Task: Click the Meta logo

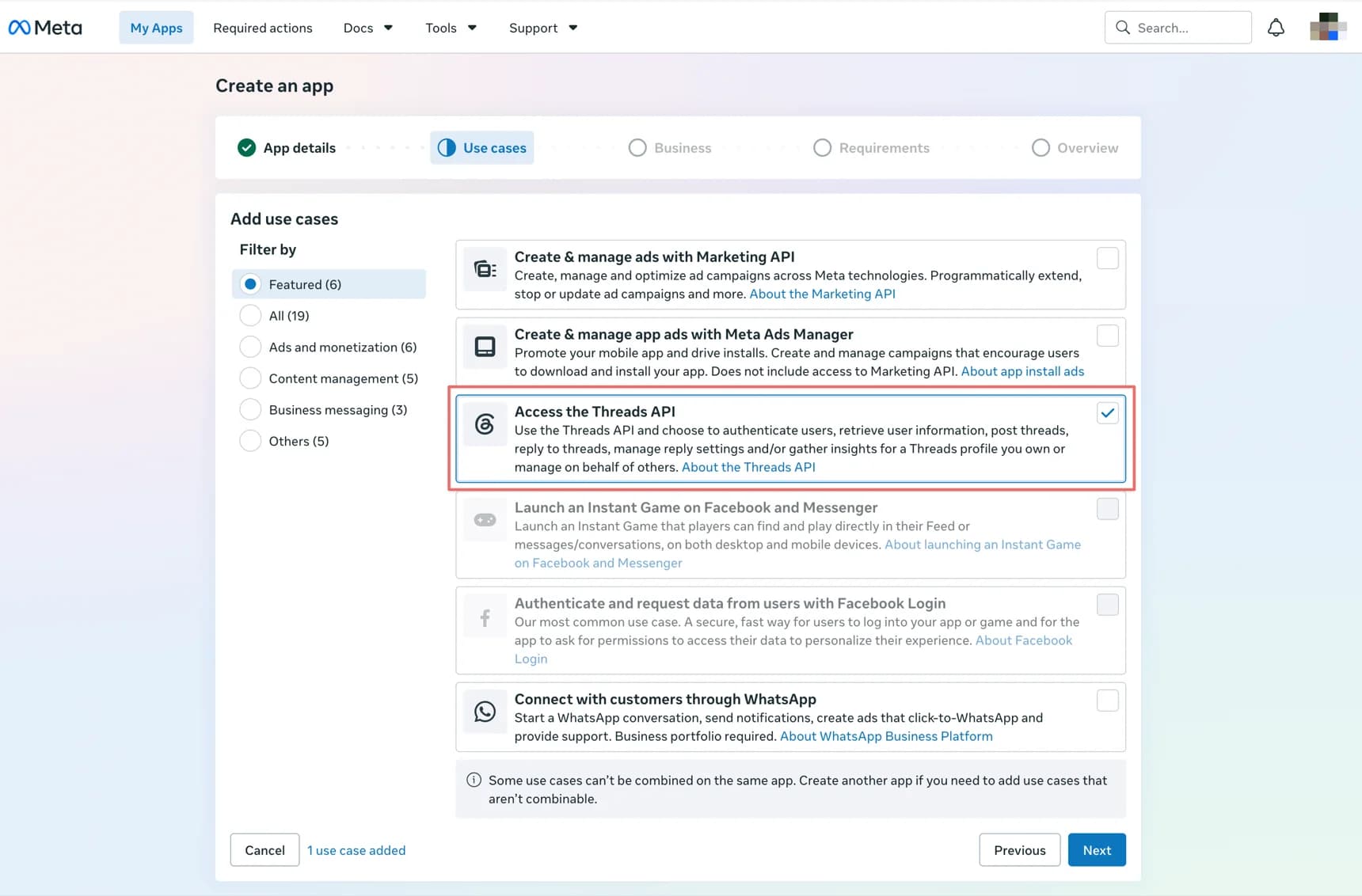Action: 45,28
